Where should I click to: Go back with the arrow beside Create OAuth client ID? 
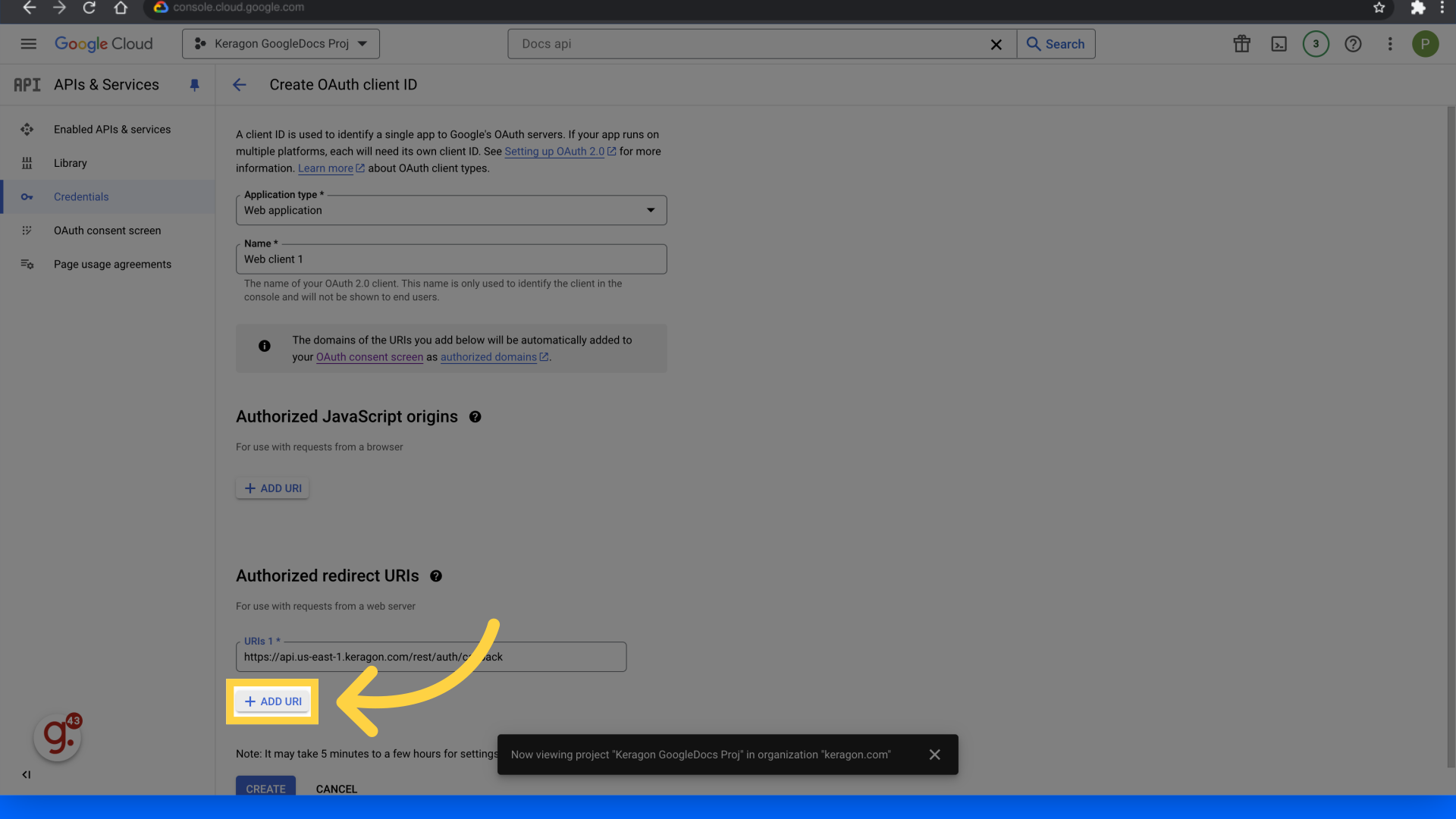click(240, 85)
